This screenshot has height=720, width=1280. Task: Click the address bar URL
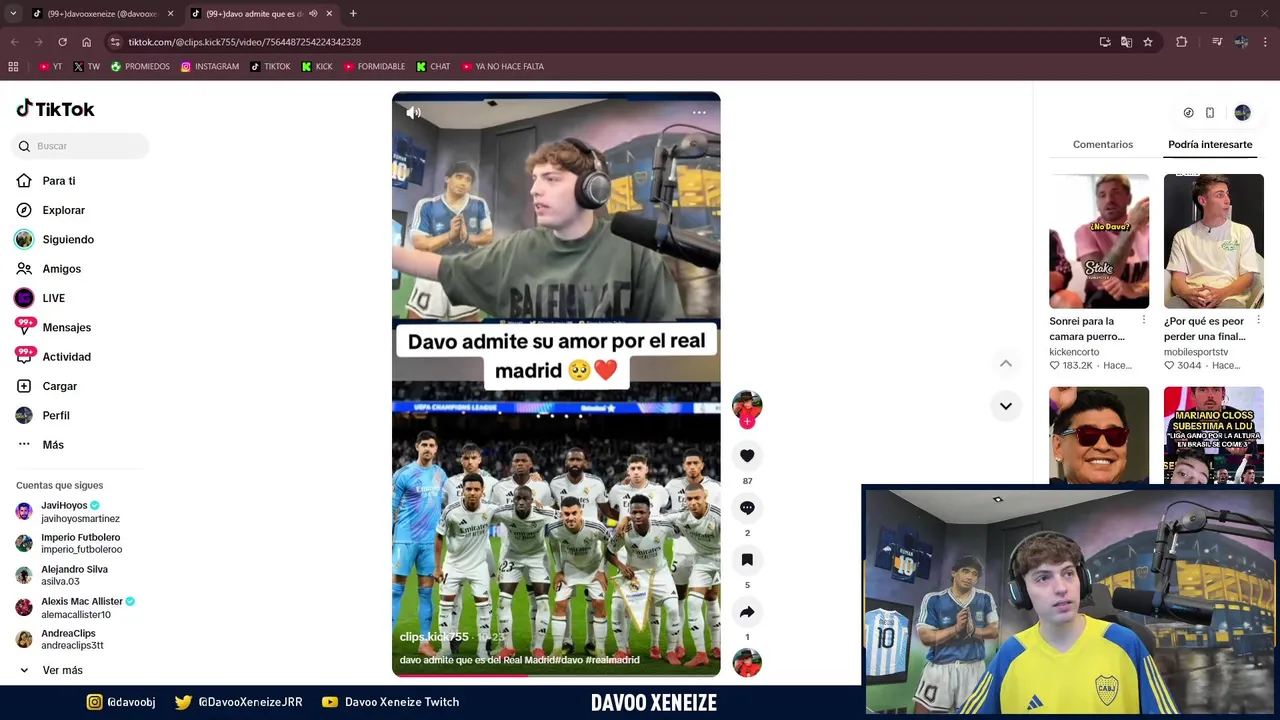coord(245,42)
